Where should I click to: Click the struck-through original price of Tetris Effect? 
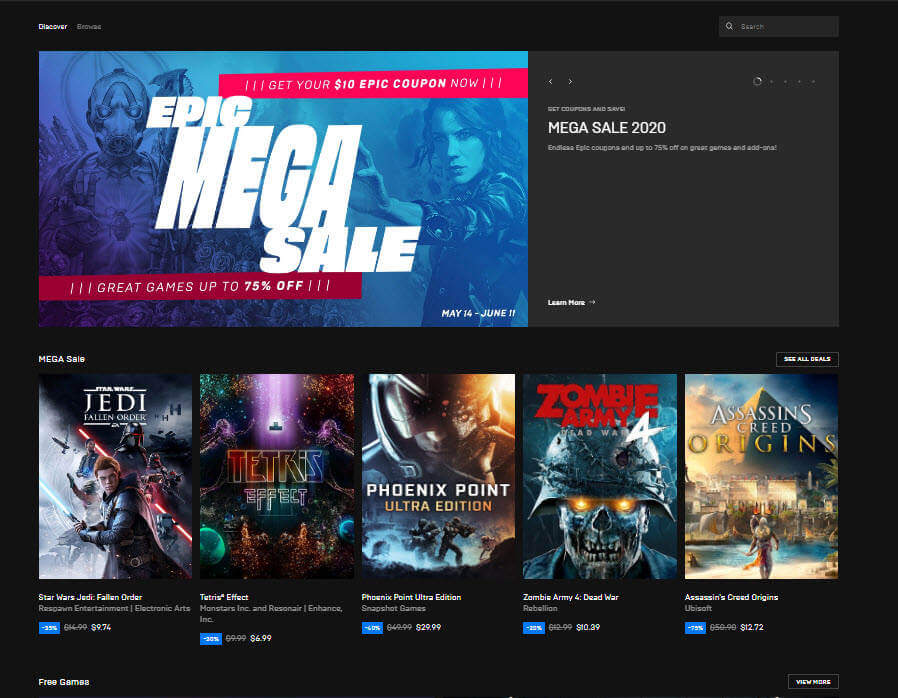click(x=235, y=638)
